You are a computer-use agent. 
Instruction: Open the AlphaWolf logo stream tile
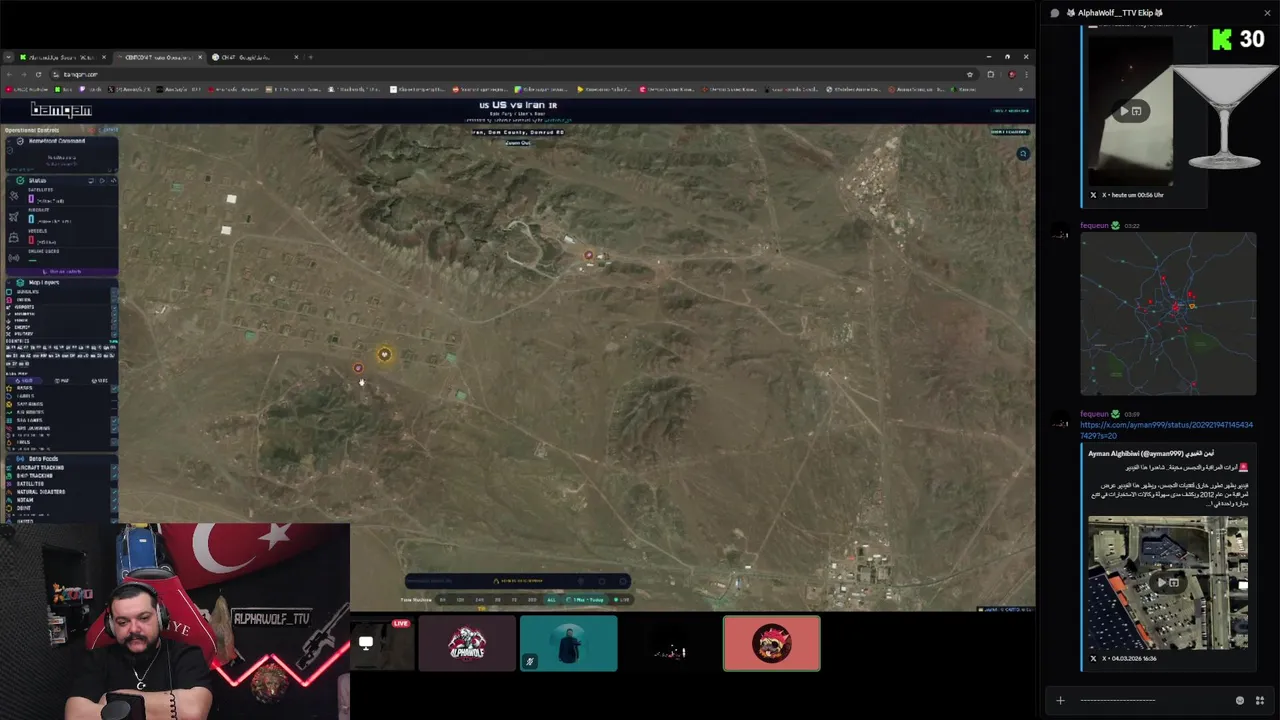[x=467, y=643]
